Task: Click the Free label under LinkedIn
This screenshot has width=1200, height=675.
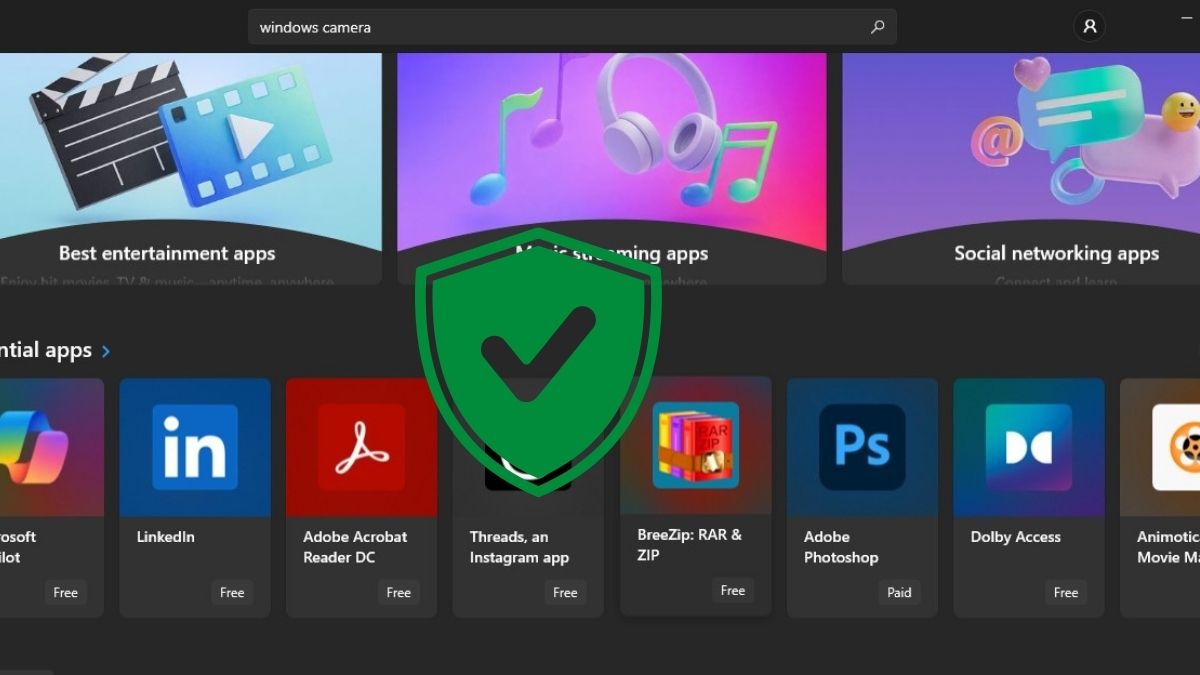Action: point(232,592)
